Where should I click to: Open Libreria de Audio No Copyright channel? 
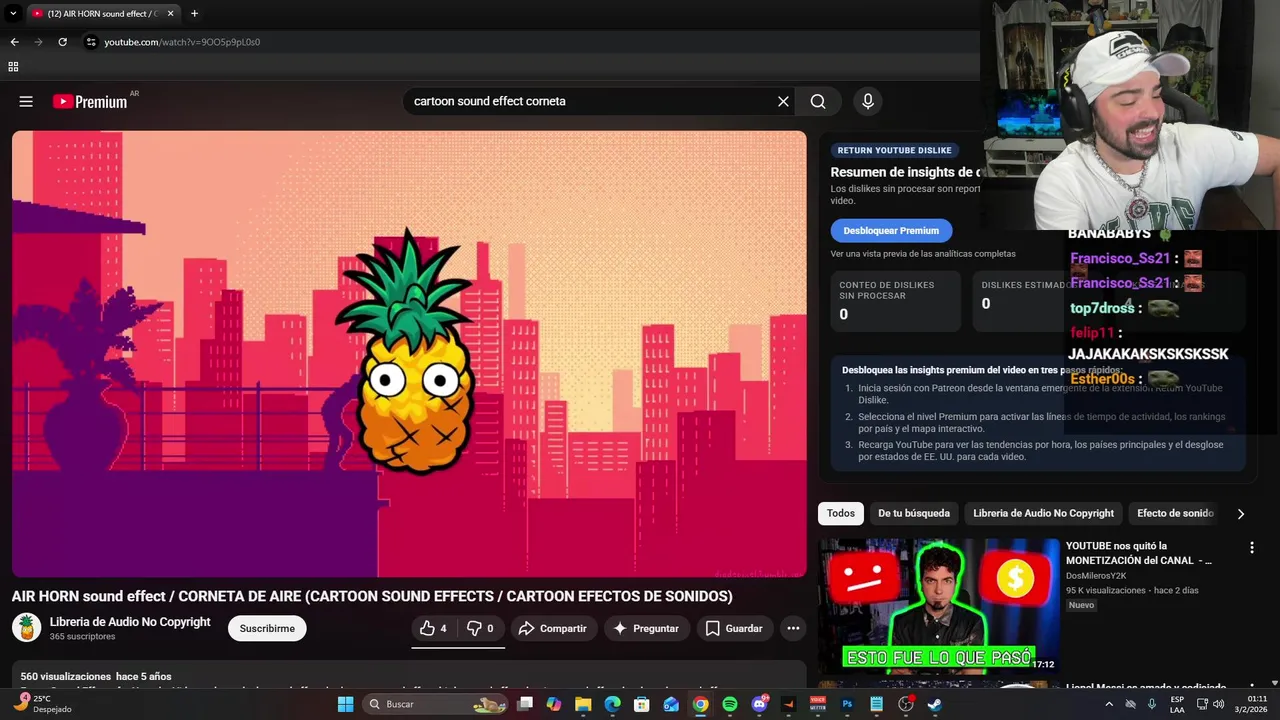point(130,622)
